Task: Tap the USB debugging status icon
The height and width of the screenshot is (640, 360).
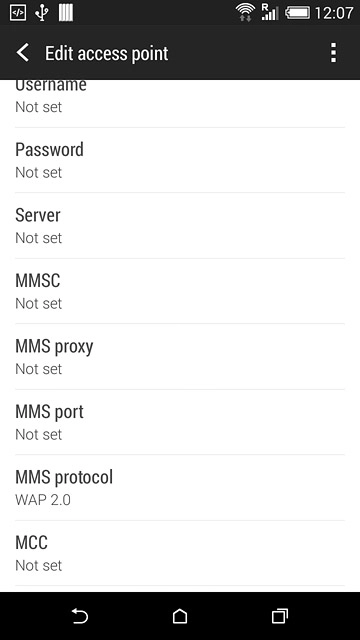Action: click(x=18, y=13)
